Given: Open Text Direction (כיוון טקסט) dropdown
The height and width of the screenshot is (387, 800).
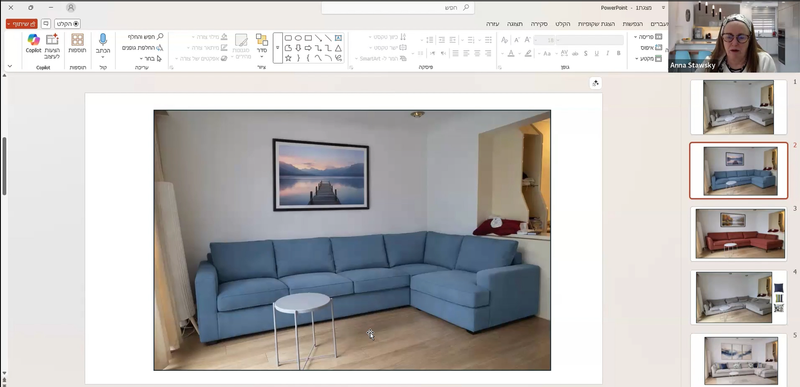Looking at the screenshot, I should click(x=387, y=37).
